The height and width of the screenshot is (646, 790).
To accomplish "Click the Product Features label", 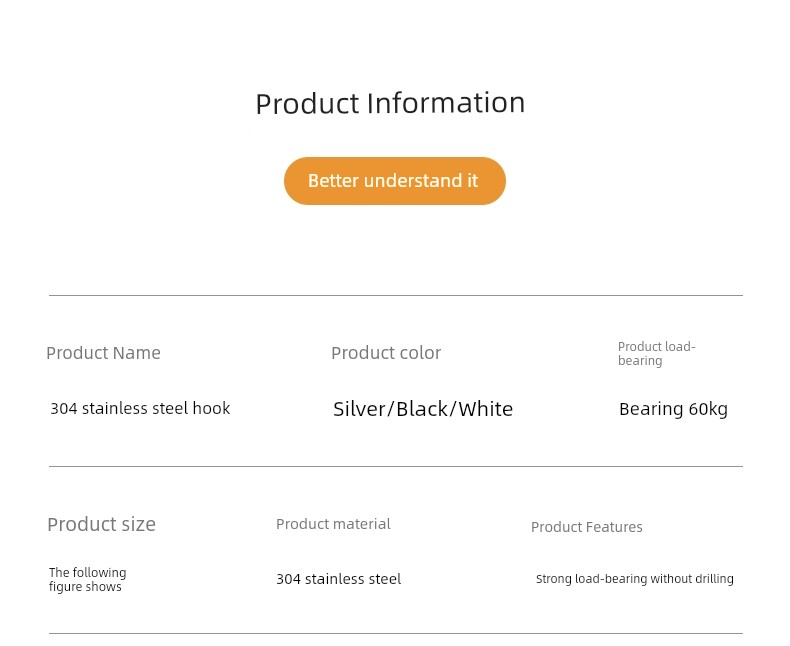I will (x=586, y=527).
